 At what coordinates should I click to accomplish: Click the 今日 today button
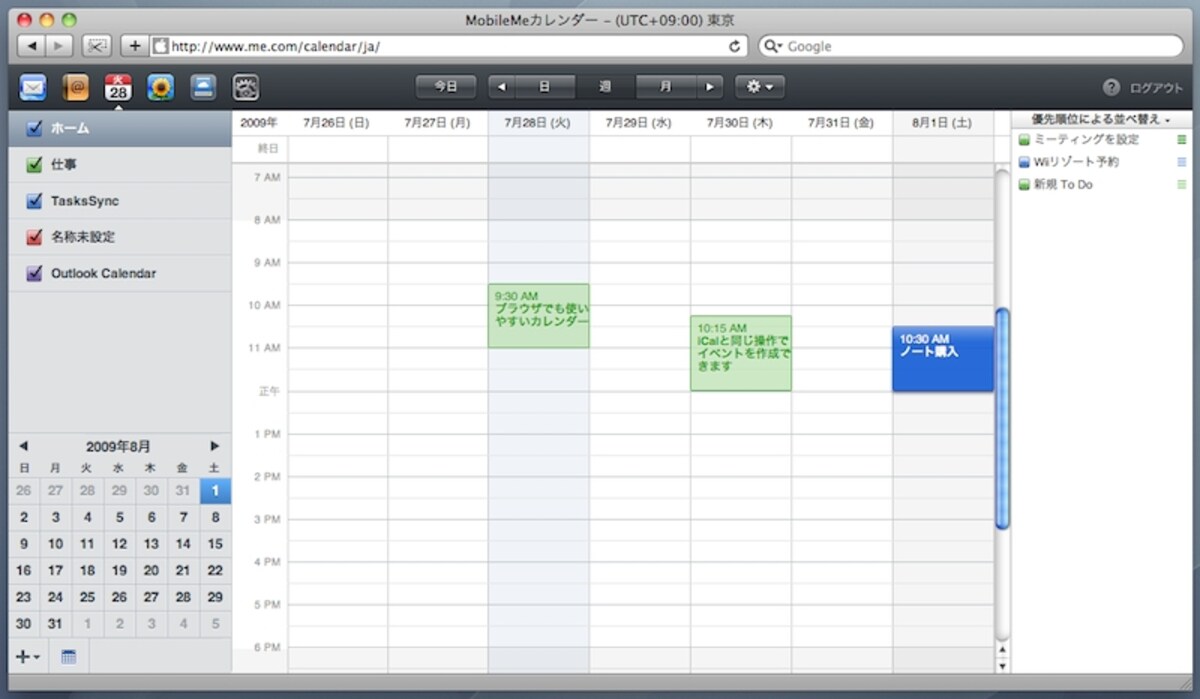[x=446, y=87]
